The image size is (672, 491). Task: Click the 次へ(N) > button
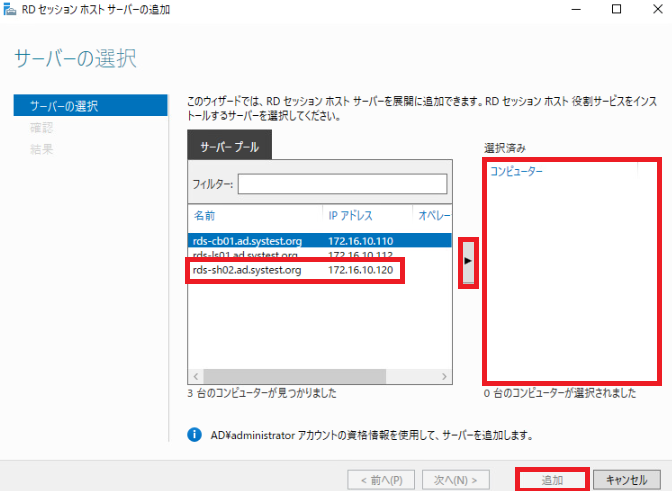(x=456, y=480)
